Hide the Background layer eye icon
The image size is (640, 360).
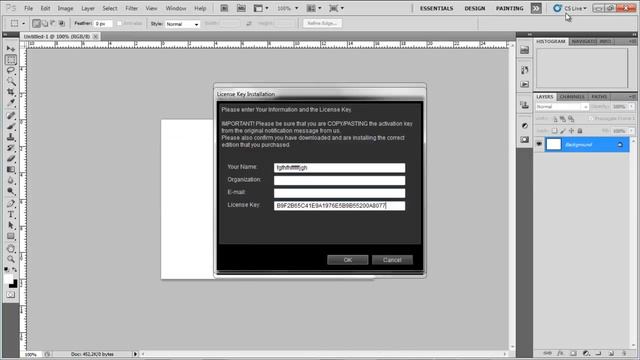tap(539, 144)
